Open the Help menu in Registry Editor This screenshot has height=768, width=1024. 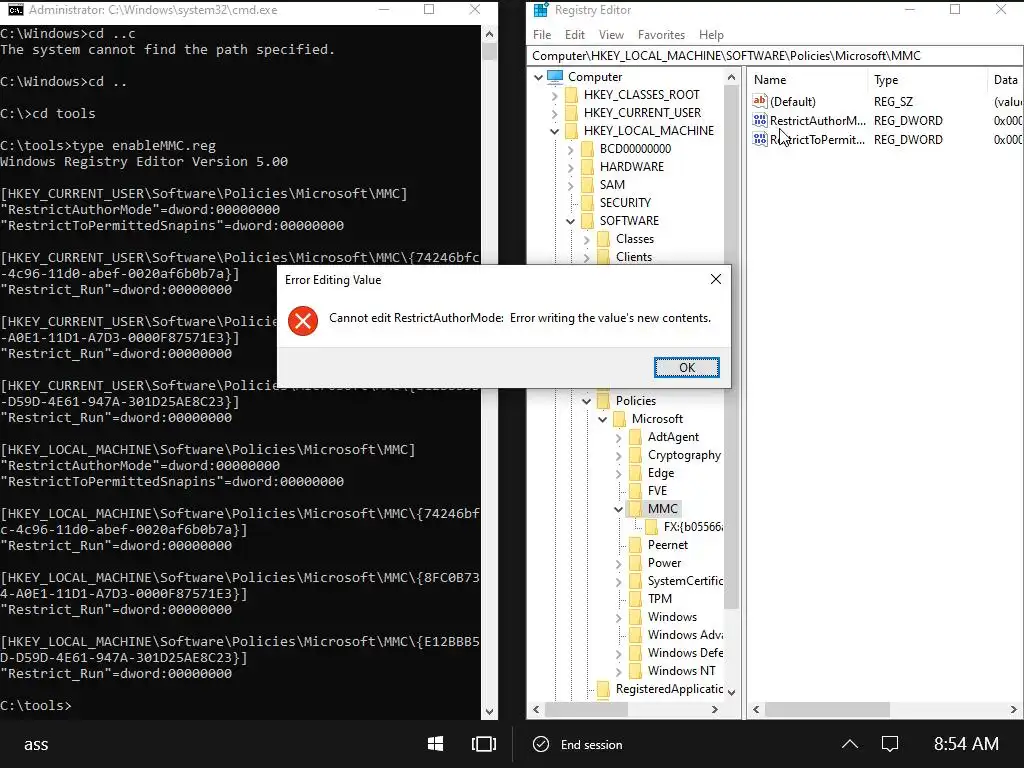[711, 35]
